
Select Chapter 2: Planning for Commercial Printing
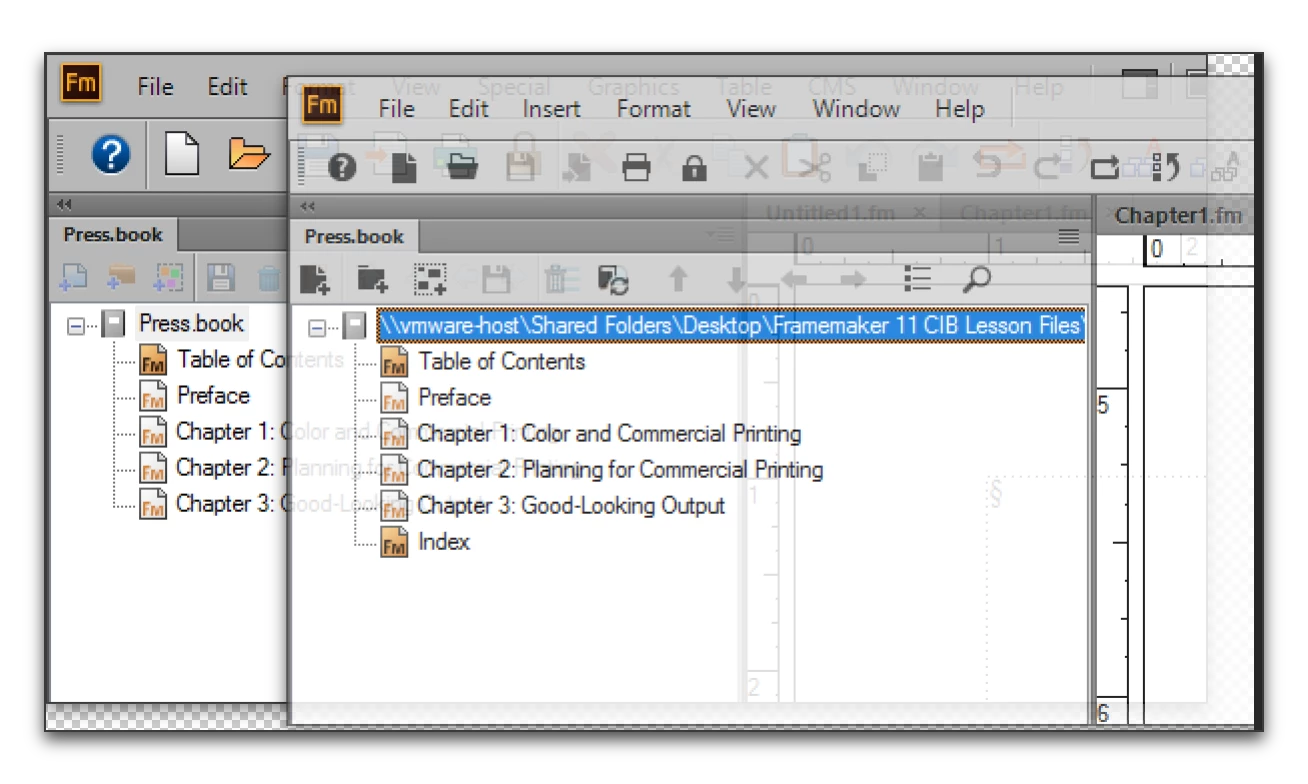(x=620, y=470)
